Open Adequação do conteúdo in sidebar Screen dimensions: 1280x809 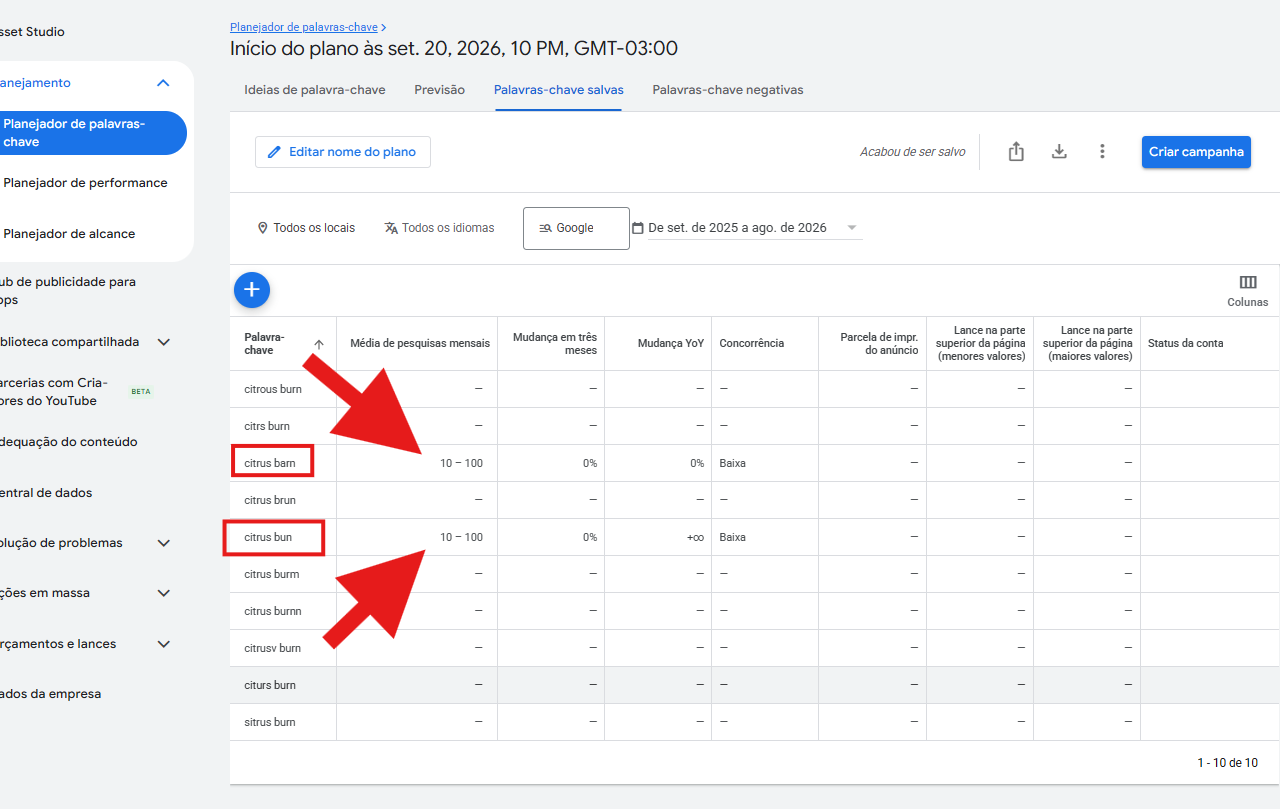[69, 442]
